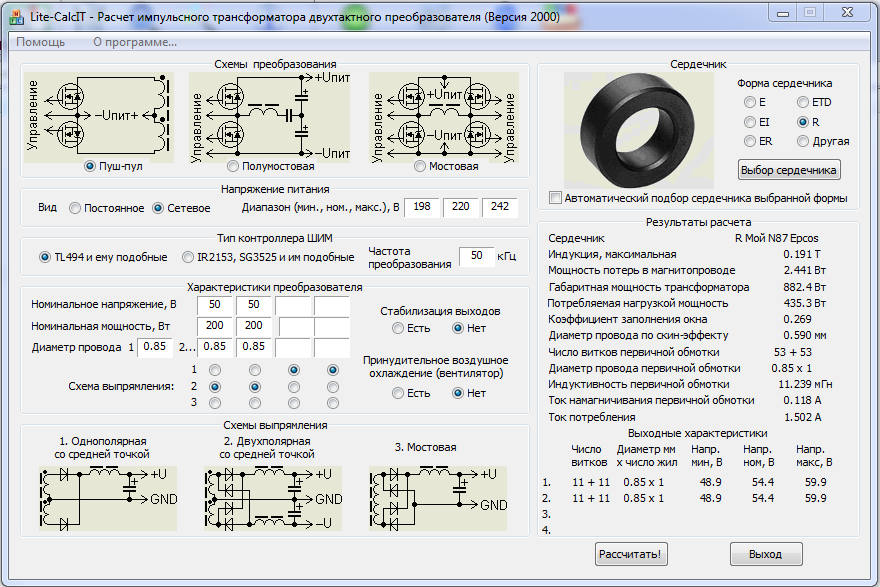
Task: Open the Помощь menu
Action: 41,42
